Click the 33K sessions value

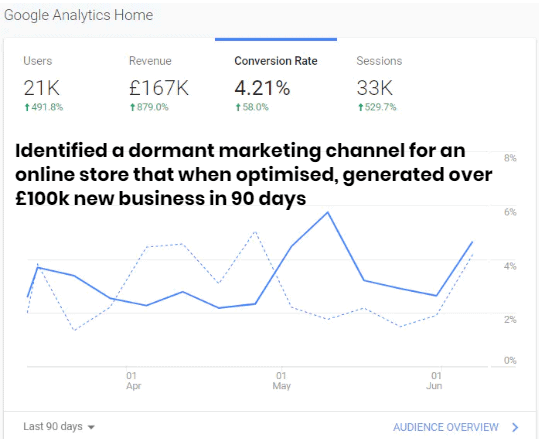(x=374, y=88)
